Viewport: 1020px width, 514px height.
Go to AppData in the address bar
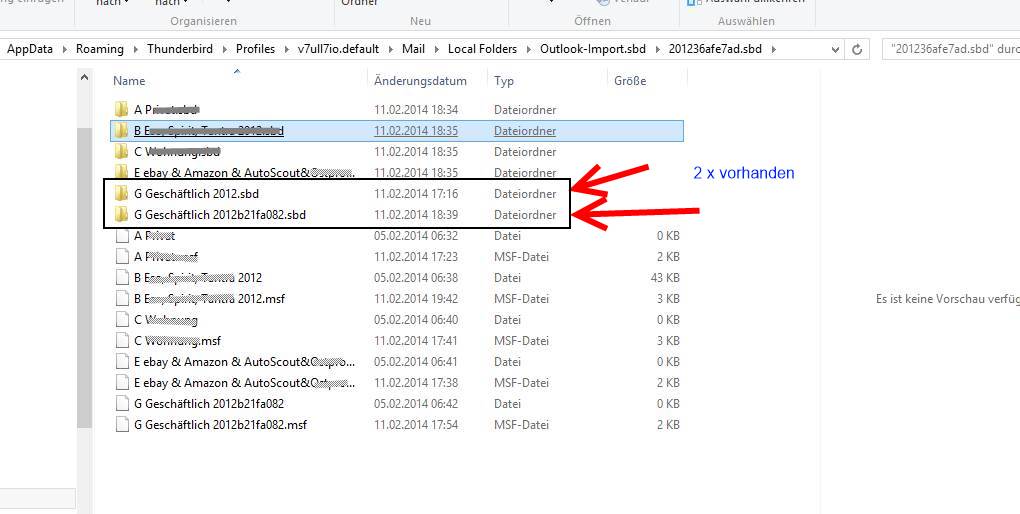click(30, 49)
